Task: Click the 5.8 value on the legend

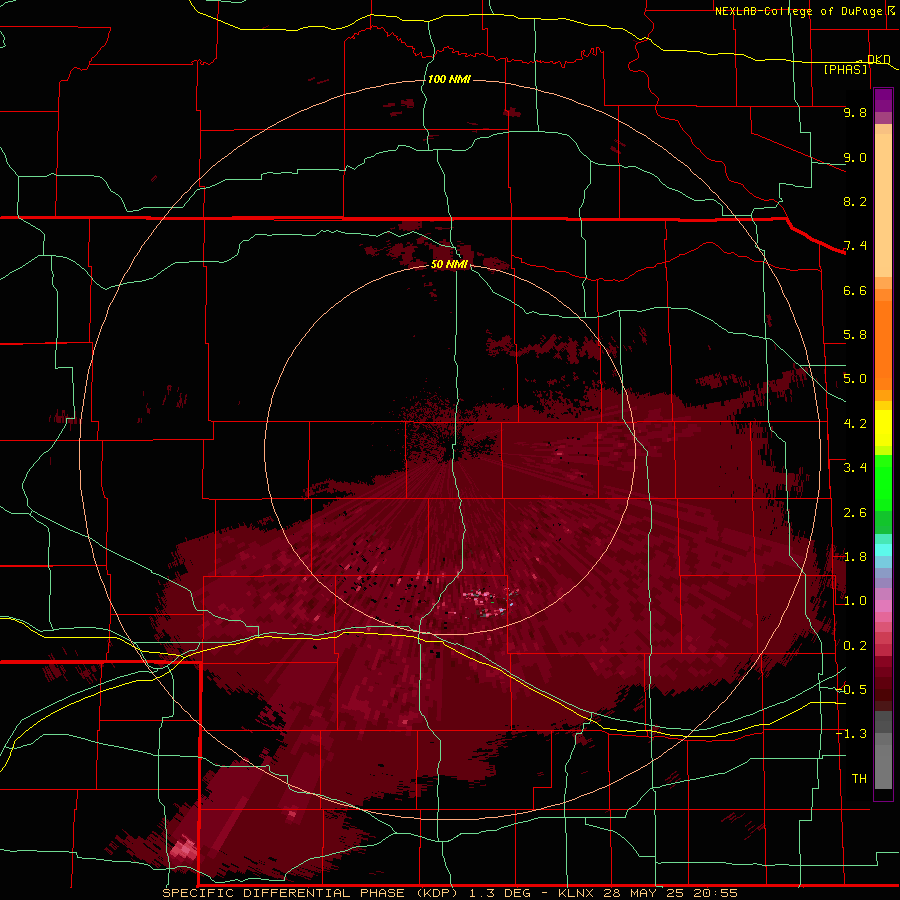Action: [855, 335]
